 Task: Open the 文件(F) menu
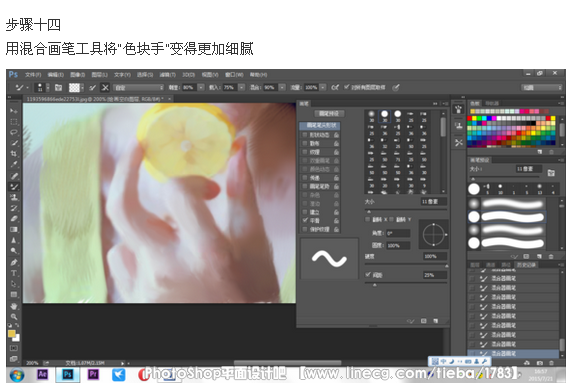coord(33,75)
